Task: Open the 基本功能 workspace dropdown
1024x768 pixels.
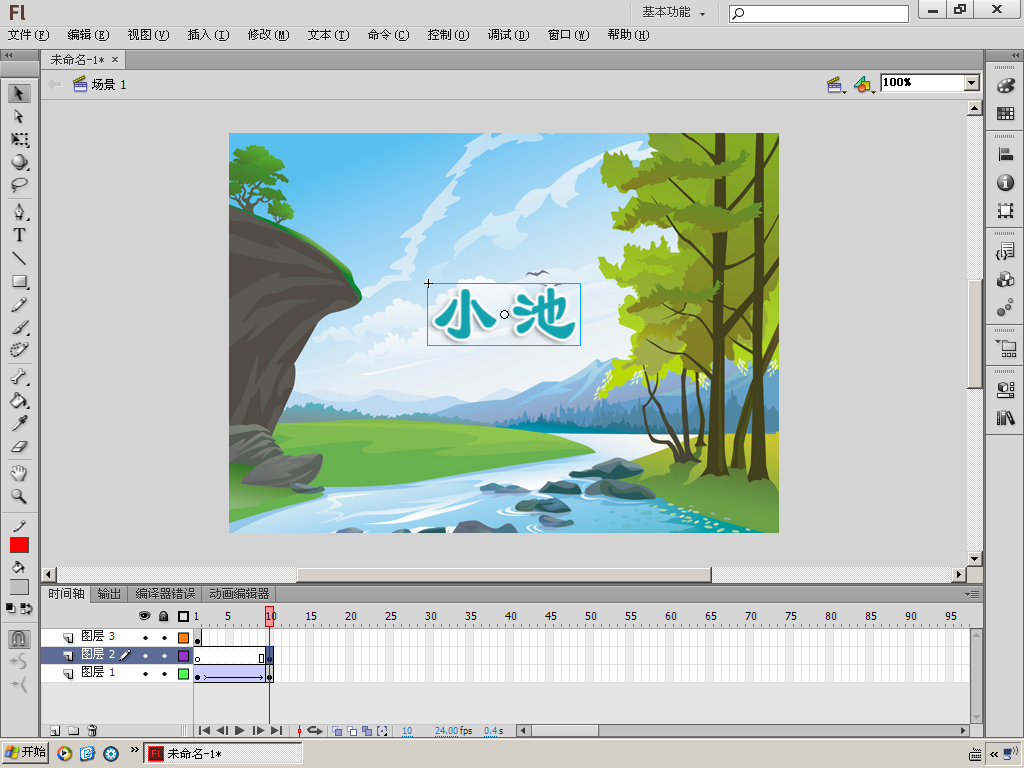Action: (673, 12)
